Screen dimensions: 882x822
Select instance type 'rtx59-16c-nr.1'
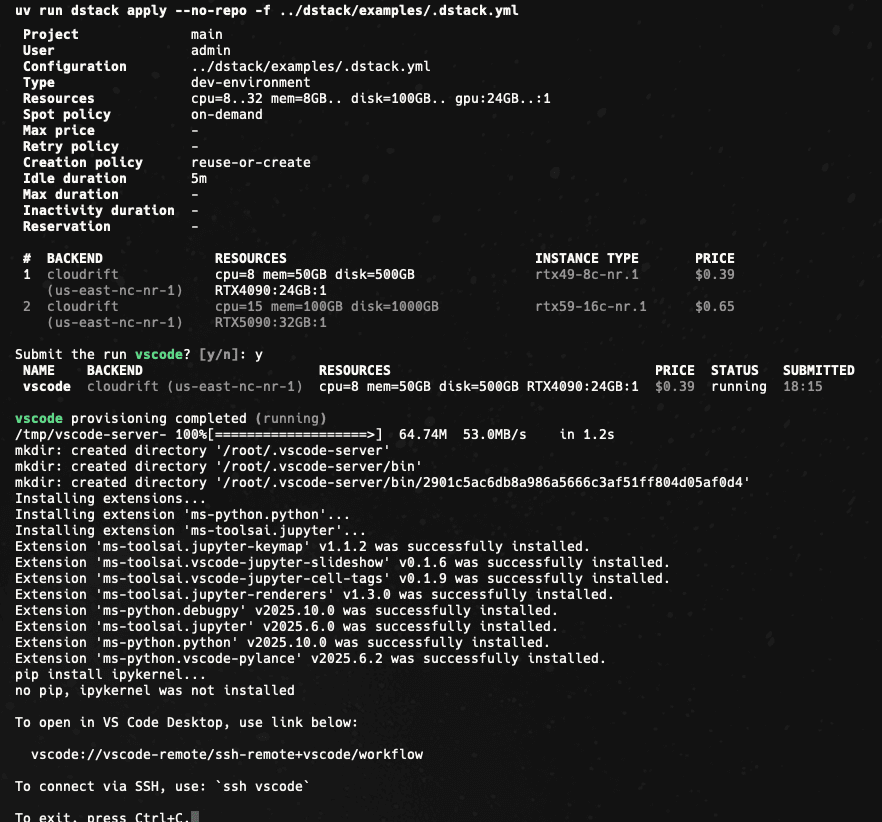tap(591, 307)
